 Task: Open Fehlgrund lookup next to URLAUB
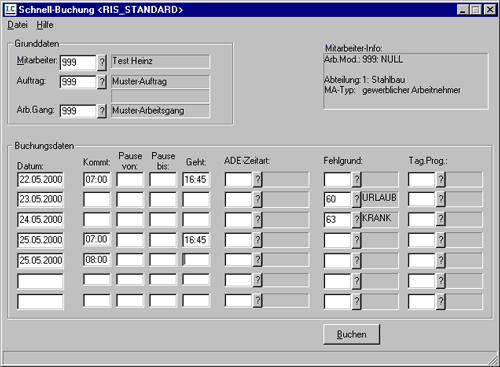(356, 200)
